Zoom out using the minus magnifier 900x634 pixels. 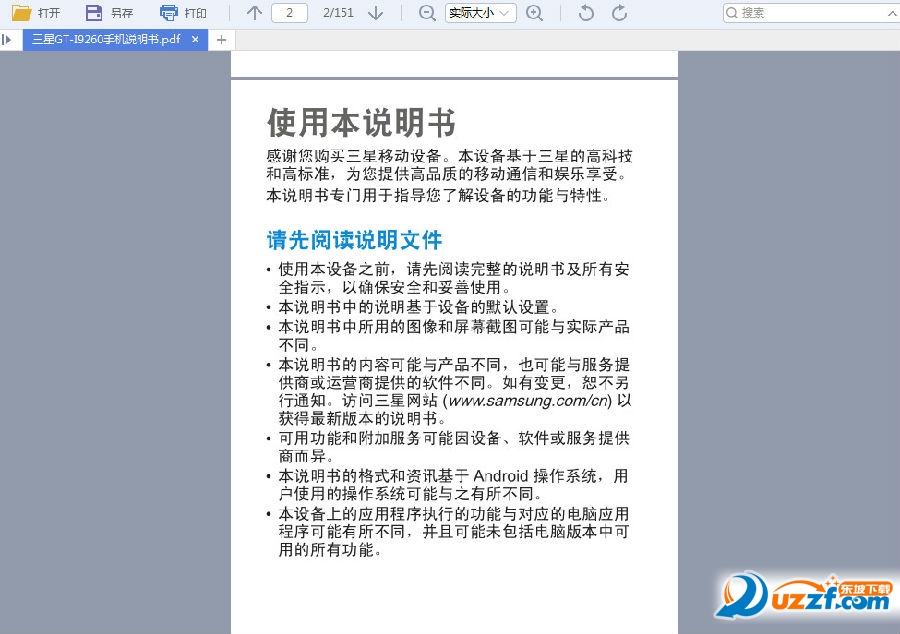[427, 13]
